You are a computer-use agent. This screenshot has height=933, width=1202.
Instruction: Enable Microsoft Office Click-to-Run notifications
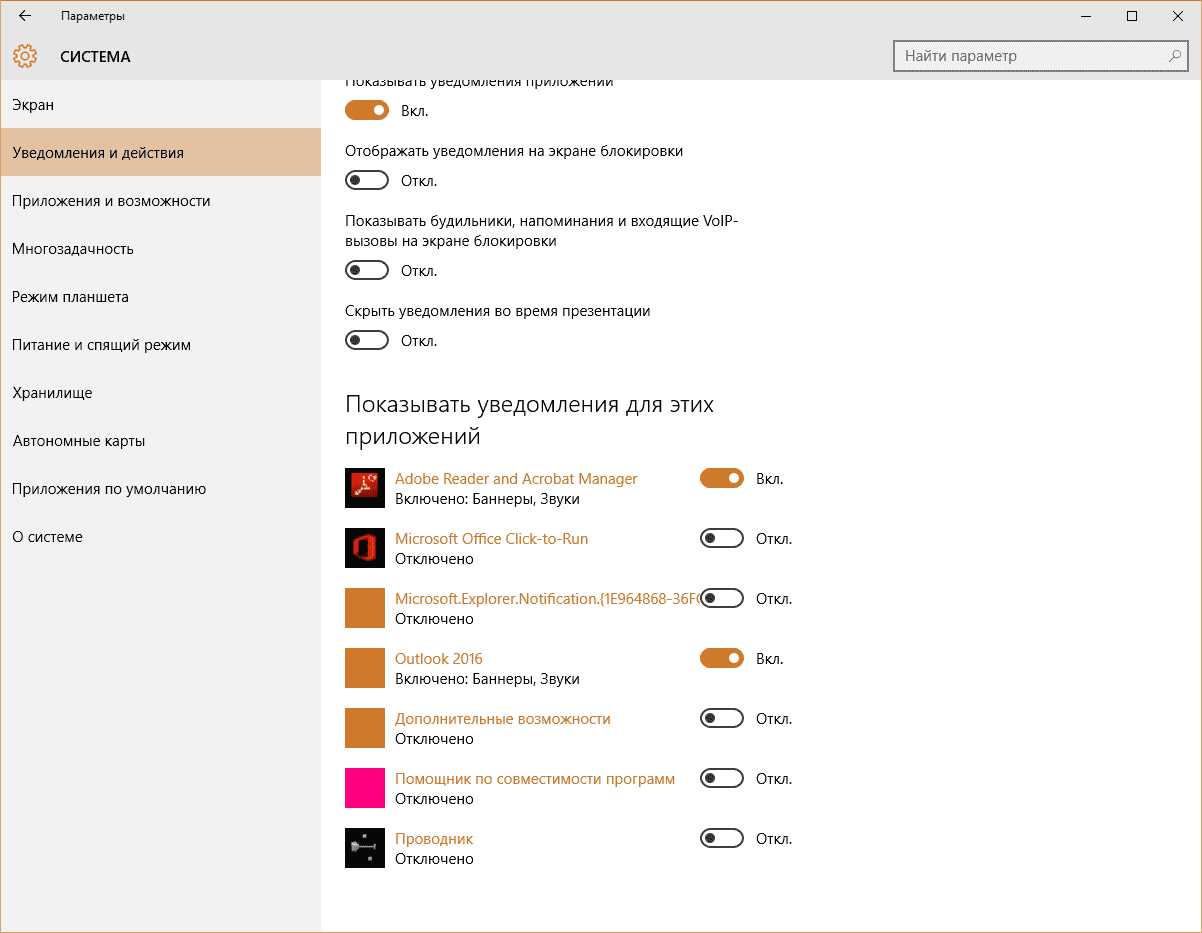721,539
